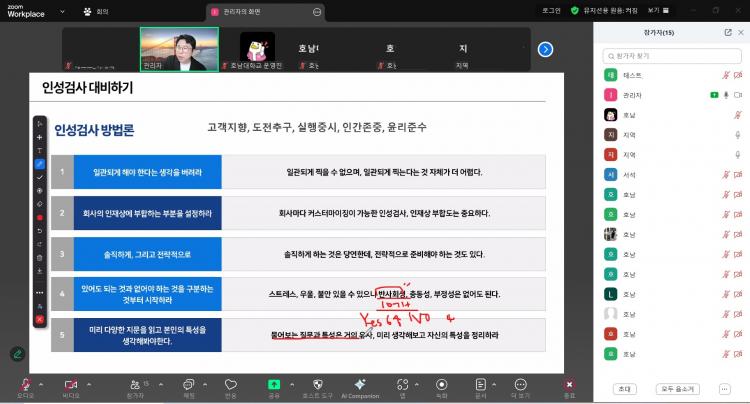
Task: Select the spotlight annotation tool
Action: (40, 191)
